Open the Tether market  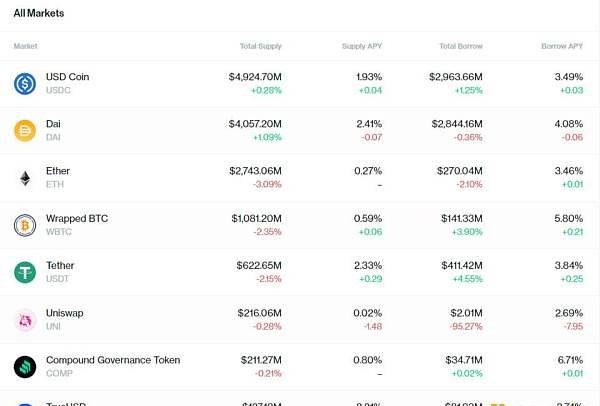tap(300, 272)
